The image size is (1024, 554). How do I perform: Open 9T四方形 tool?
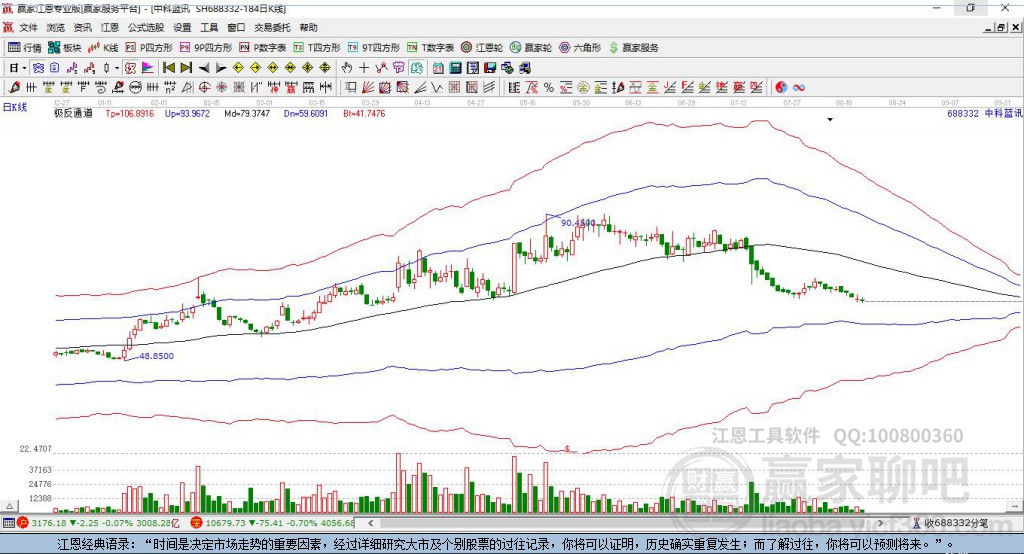click(x=374, y=48)
